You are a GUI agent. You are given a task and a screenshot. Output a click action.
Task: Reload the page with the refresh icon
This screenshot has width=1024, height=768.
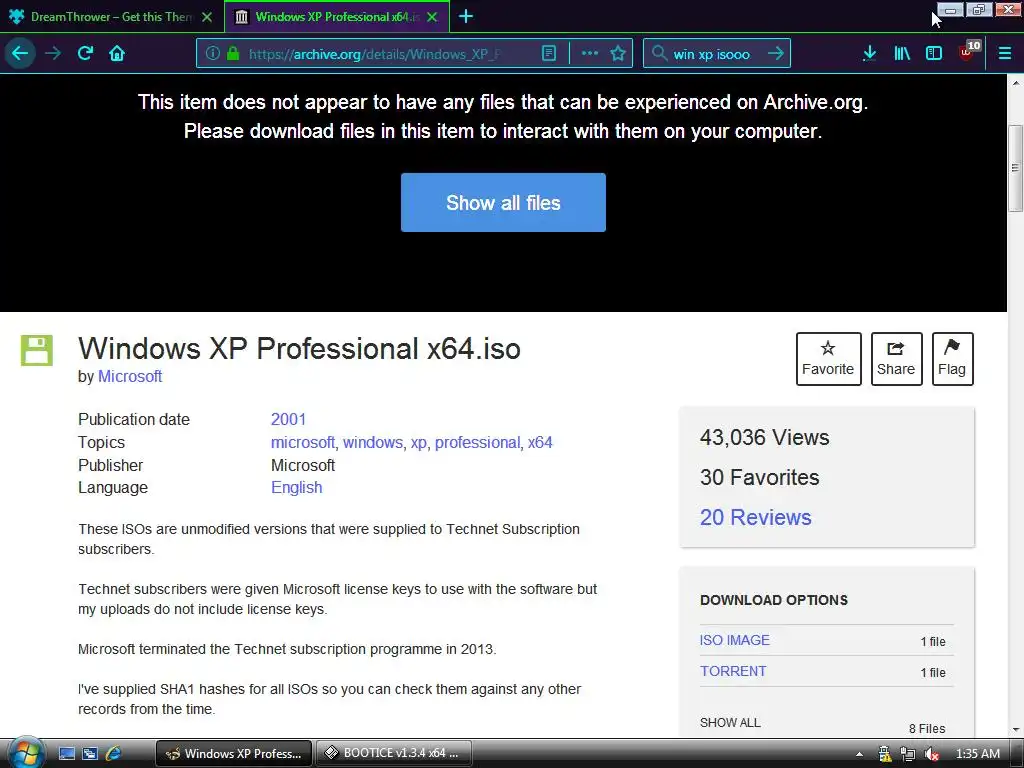(x=85, y=53)
